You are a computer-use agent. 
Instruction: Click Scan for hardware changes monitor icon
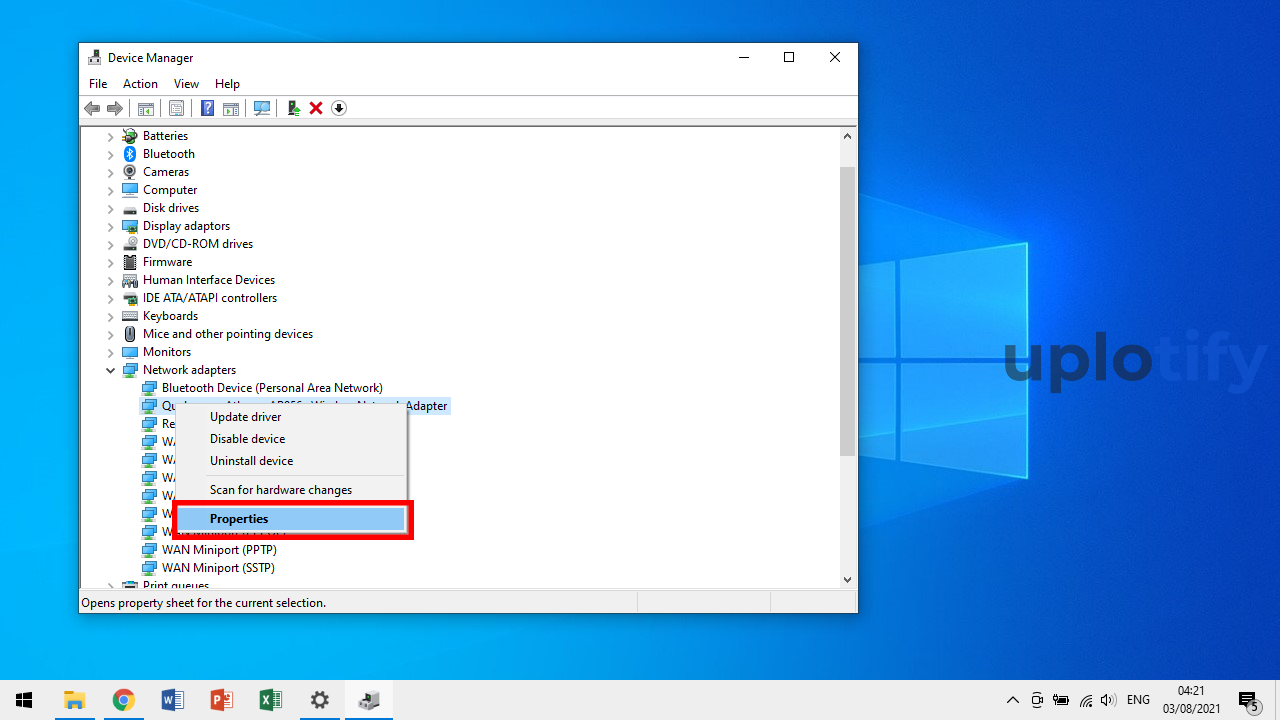[262, 108]
